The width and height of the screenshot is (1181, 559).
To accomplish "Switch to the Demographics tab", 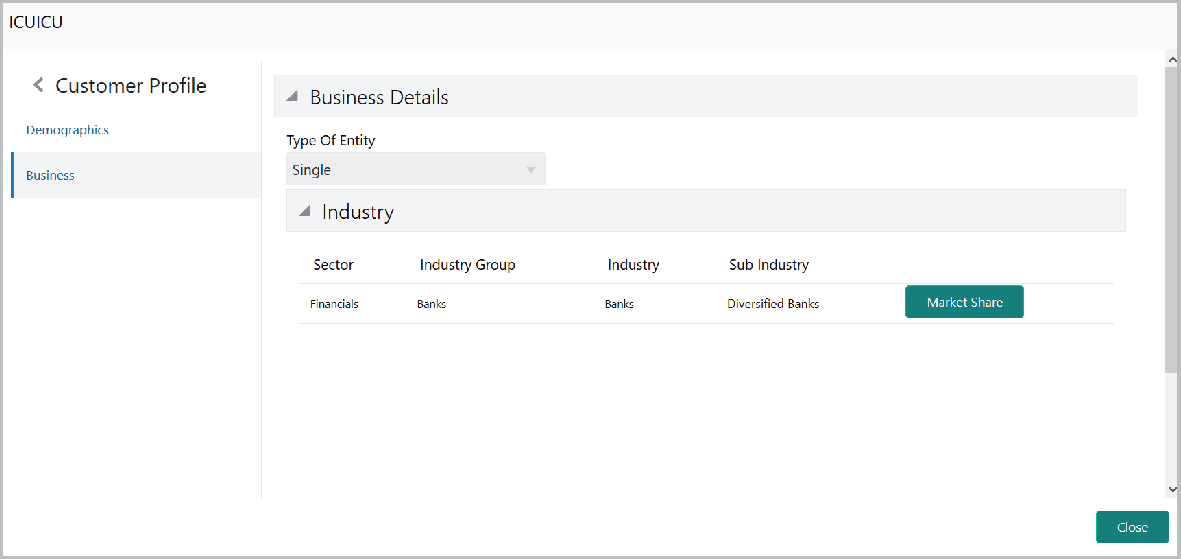I will (x=67, y=130).
